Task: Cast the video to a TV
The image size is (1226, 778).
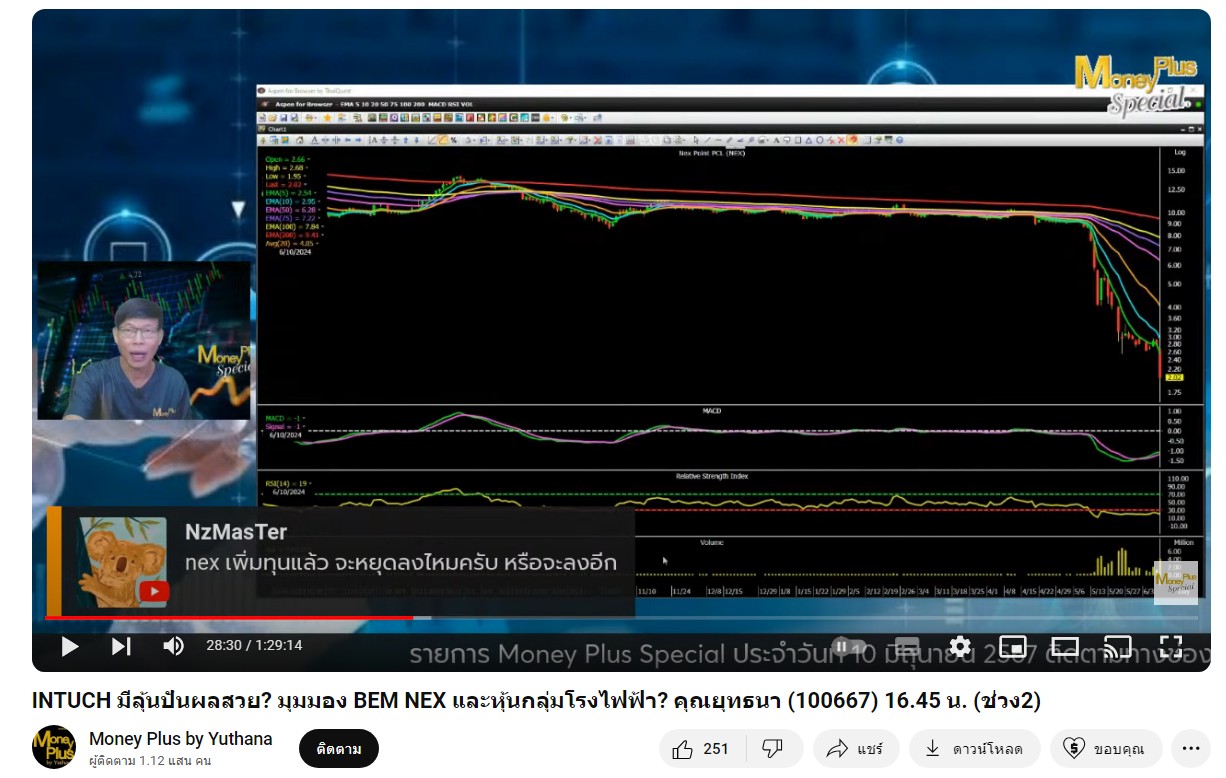Action: (x=1117, y=646)
